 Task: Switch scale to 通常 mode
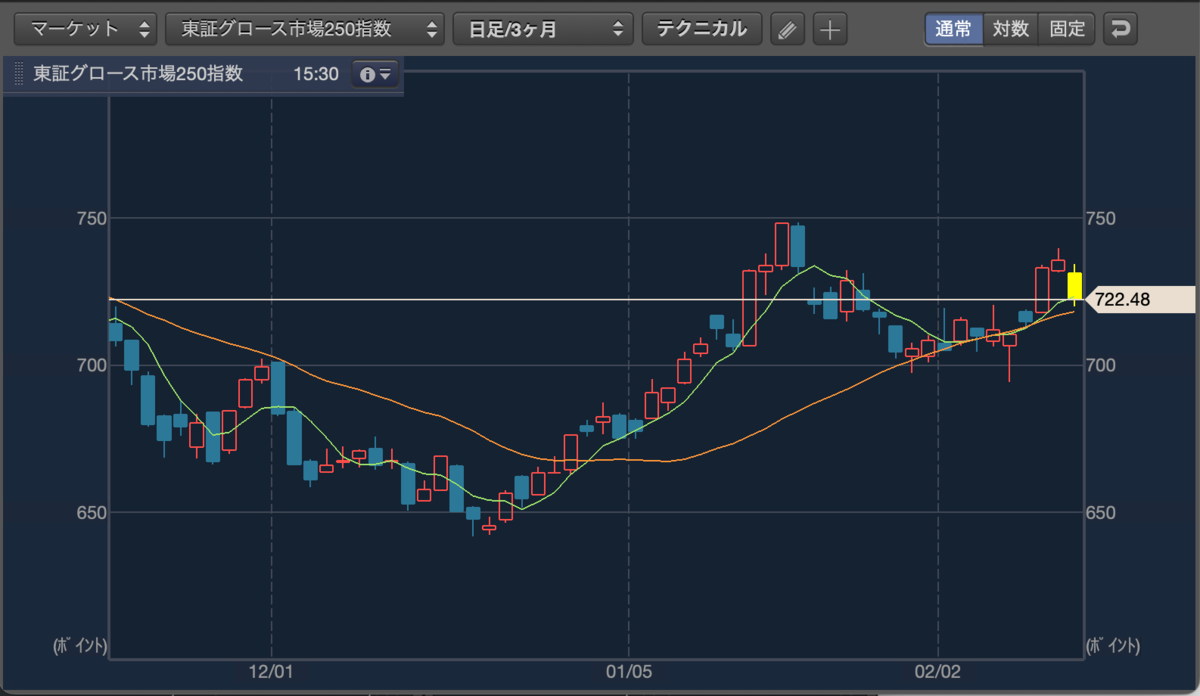click(953, 29)
